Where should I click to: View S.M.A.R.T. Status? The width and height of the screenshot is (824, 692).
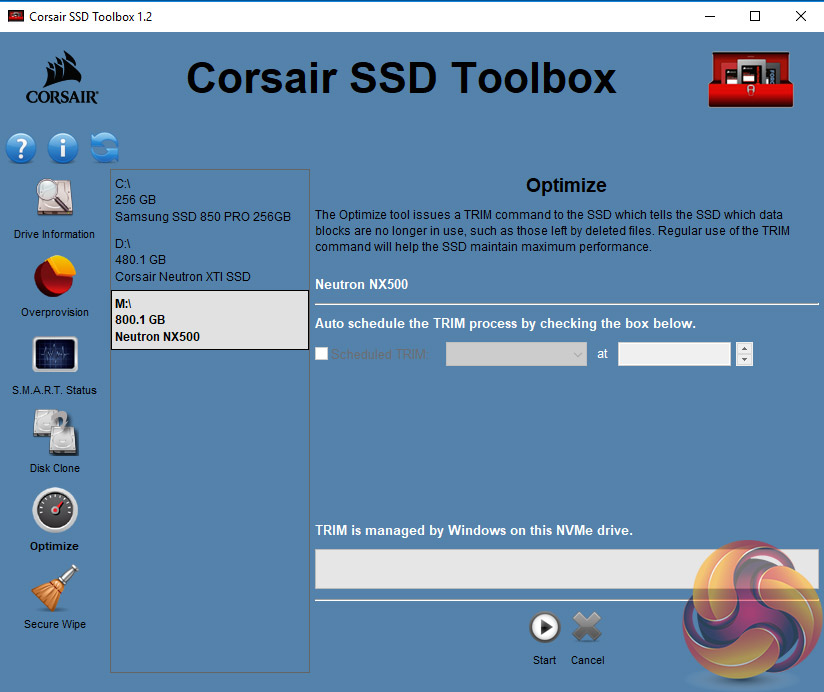click(54, 356)
